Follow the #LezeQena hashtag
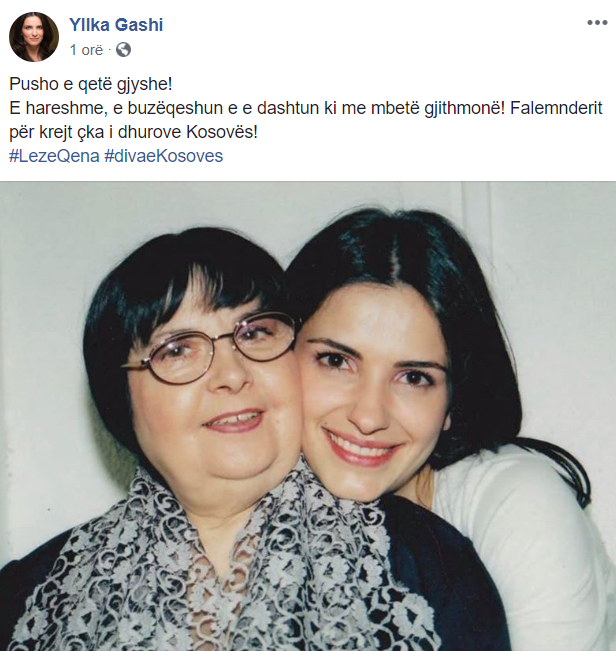The image size is (616, 651). coord(54,156)
